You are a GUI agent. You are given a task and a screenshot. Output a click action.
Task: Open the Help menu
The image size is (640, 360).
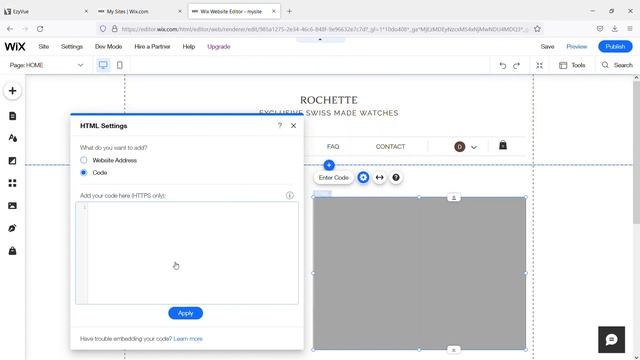(x=189, y=47)
